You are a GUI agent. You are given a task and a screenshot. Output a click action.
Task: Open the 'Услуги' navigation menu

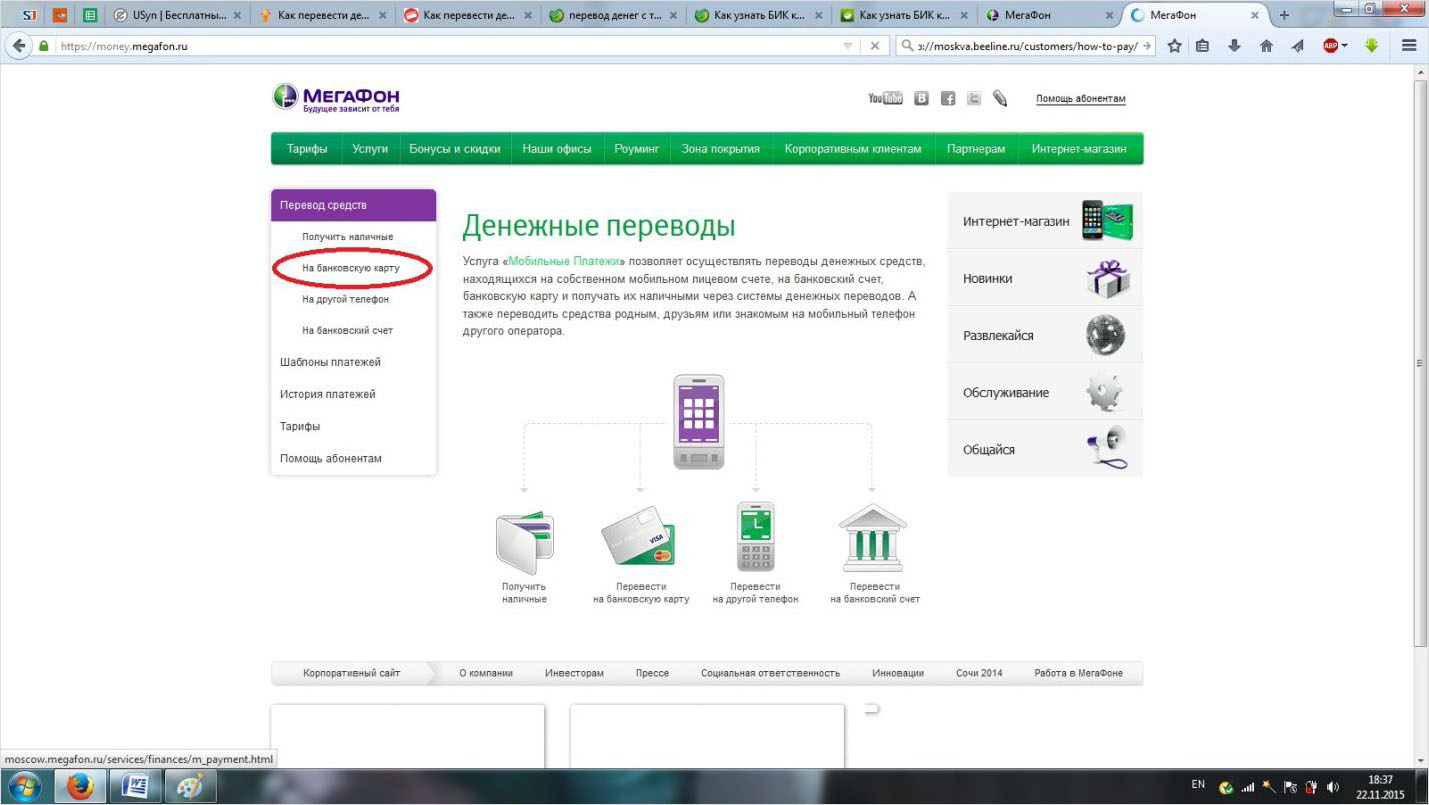(370, 149)
